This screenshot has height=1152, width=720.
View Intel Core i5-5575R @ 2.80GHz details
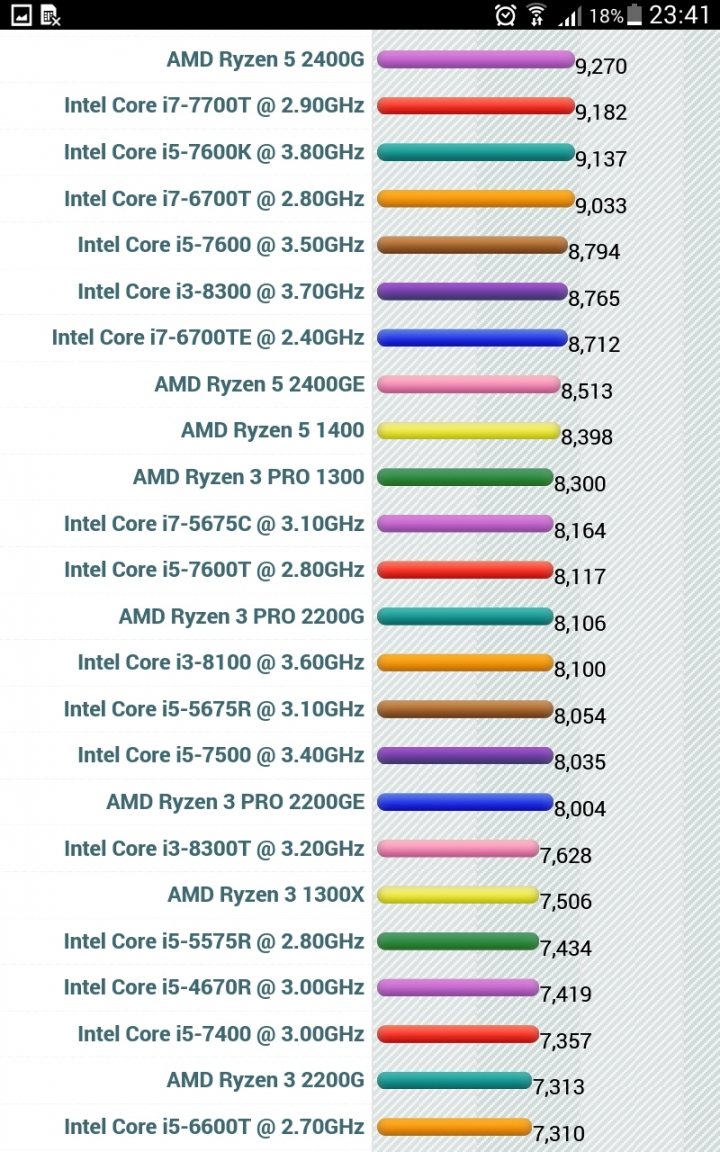pos(215,941)
